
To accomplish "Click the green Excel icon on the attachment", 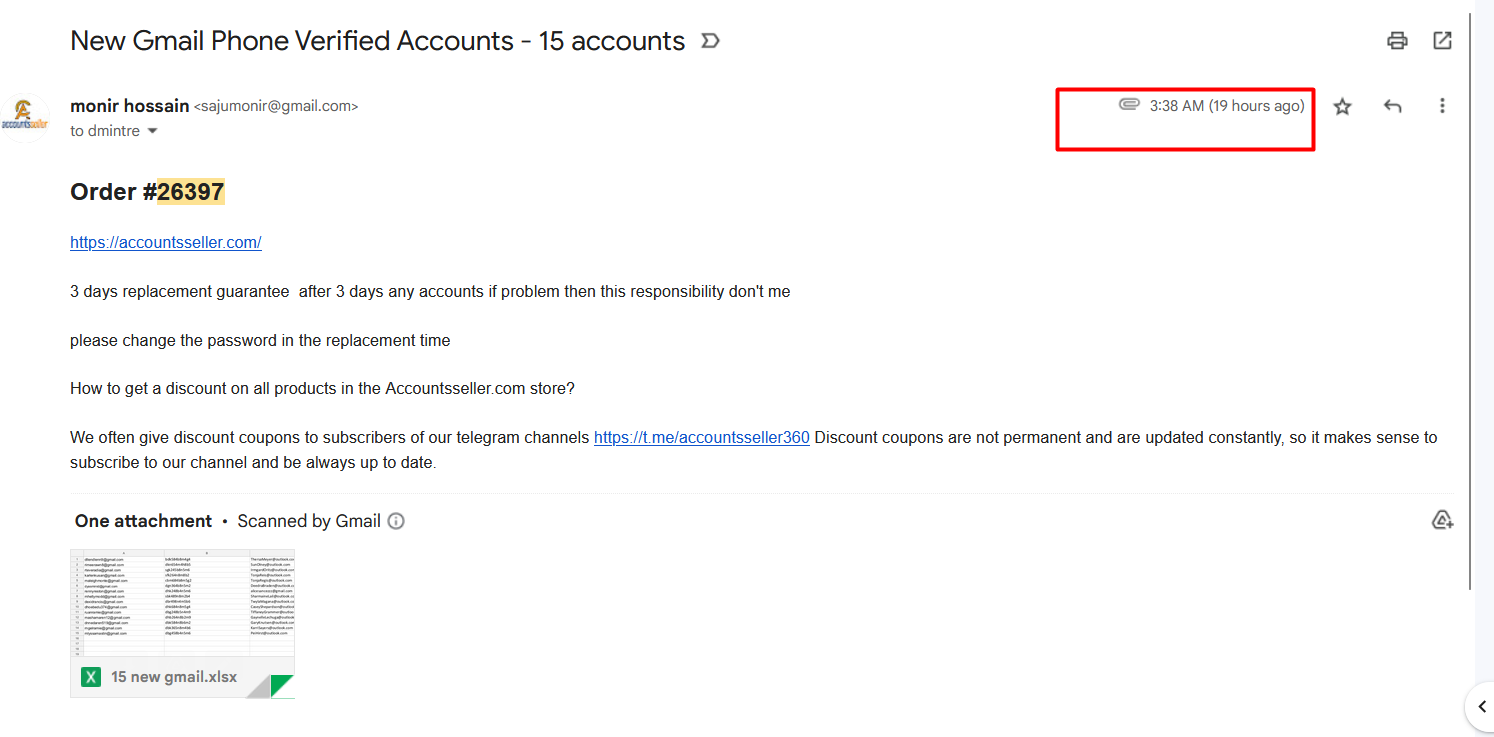I will (90, 677).
